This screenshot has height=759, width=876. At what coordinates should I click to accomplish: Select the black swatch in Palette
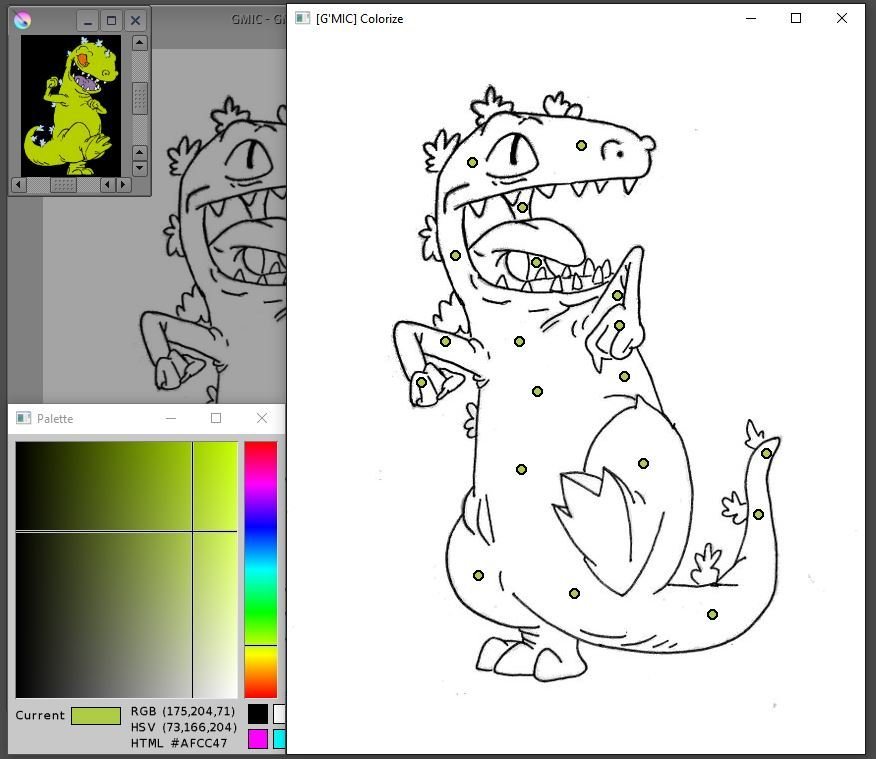[x=258, y=714]
